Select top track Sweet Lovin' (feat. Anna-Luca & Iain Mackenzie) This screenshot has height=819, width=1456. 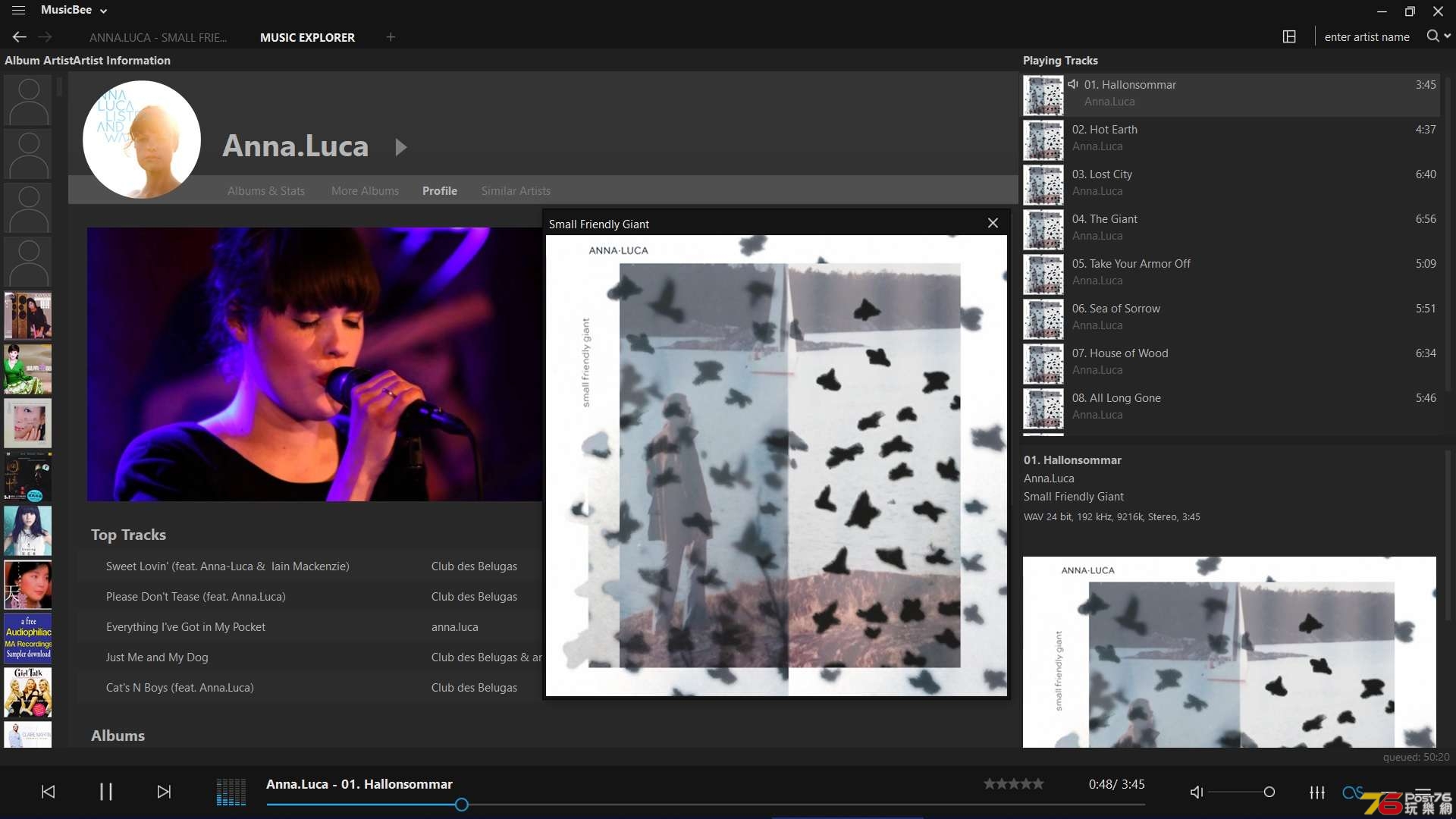tap(227, 566)
